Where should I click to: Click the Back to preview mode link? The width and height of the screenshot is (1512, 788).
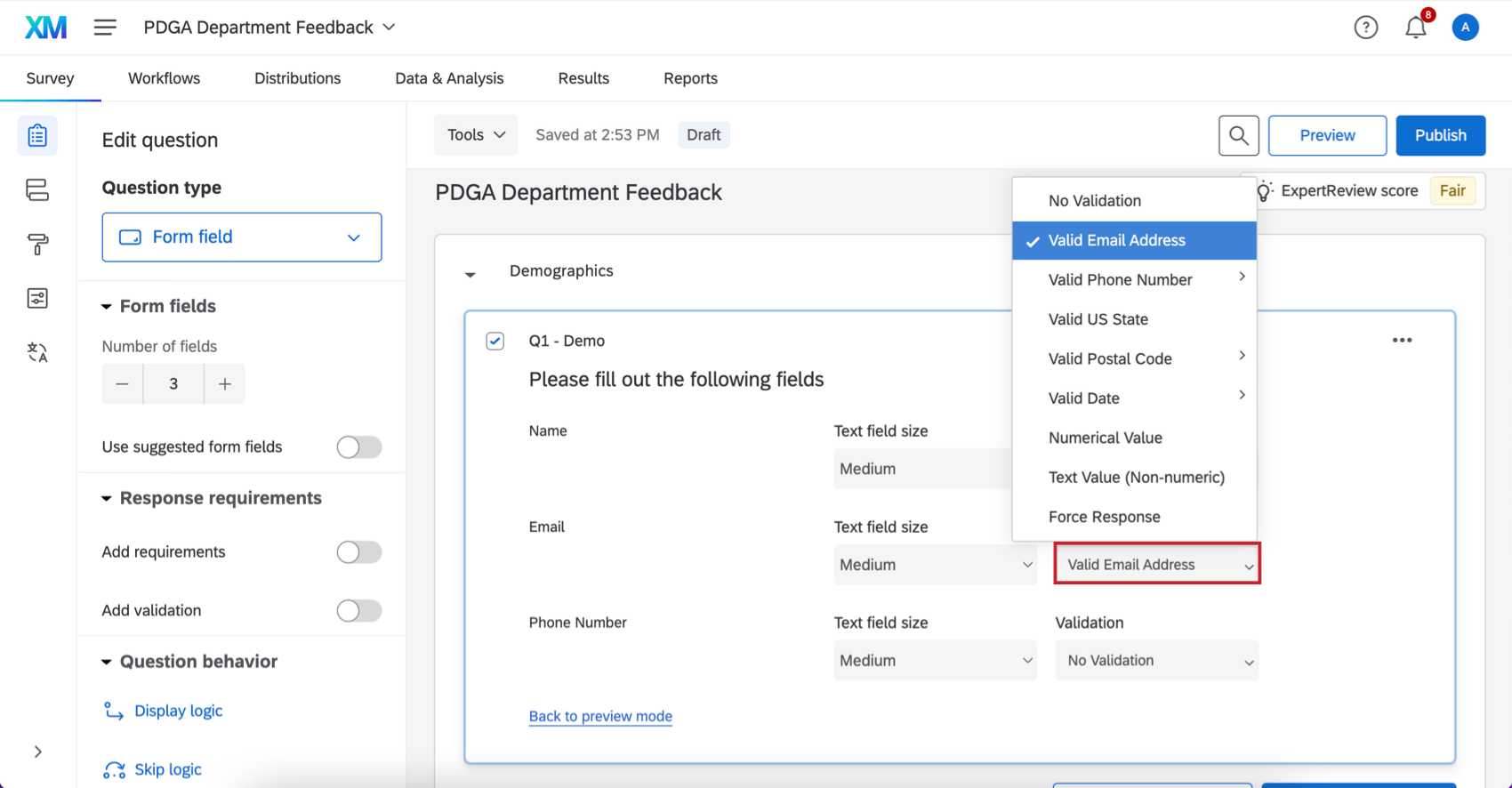[600, 716]
